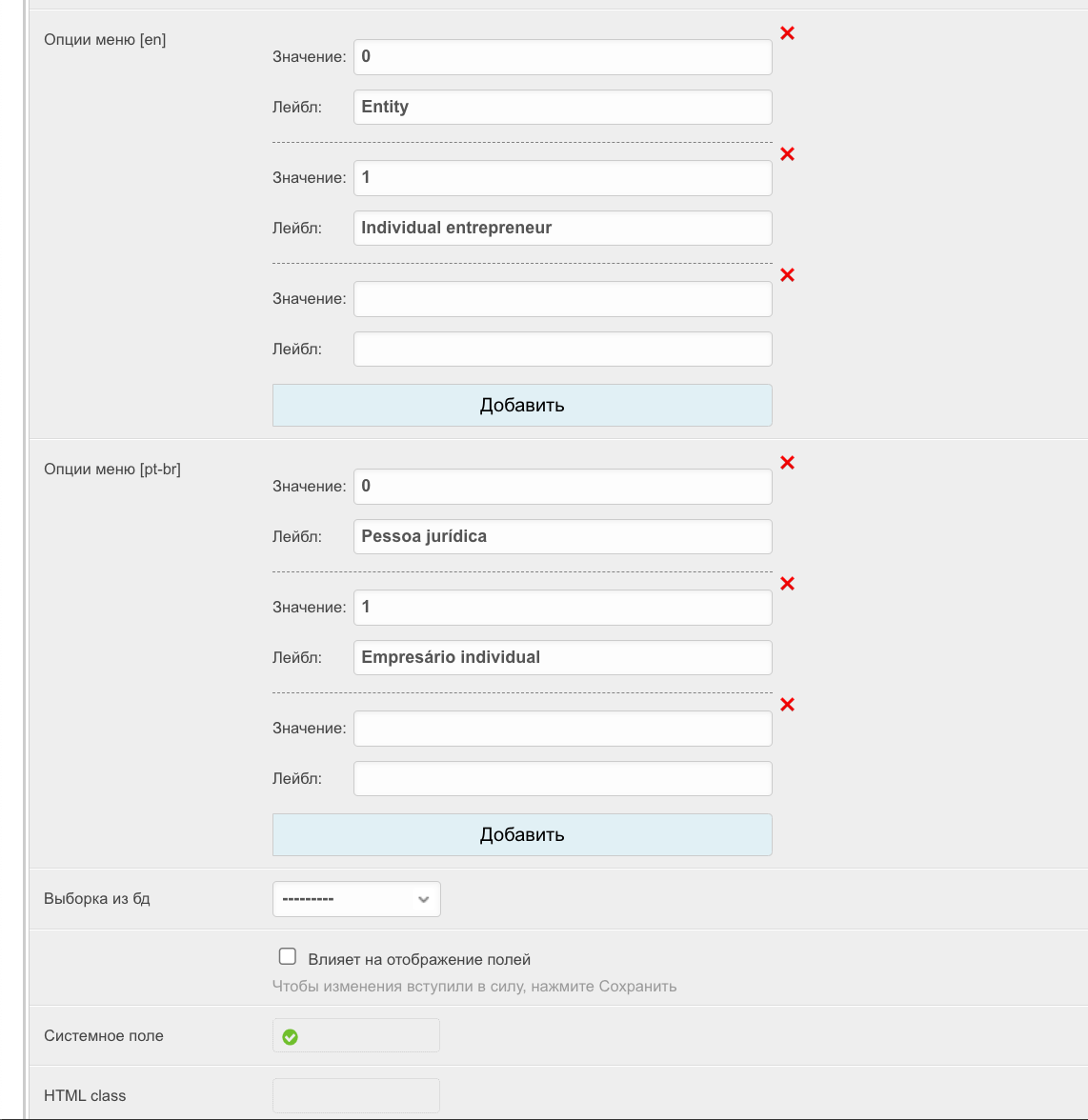Focus the empty Значение field in the [en] section
This screenshot has height=1120, width=1088.
point(562,299)
